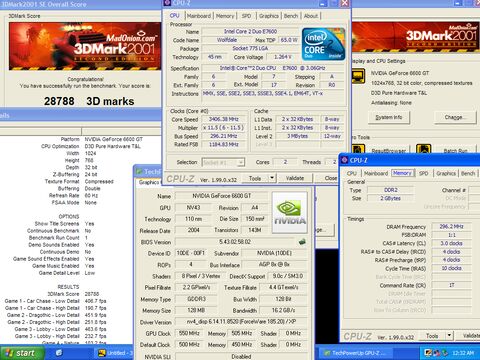Image resolution: width=480 pixels, height=360 pixels.
Task: Click the Name field Intel Core 2 Duo E7600
Action: 250,31
